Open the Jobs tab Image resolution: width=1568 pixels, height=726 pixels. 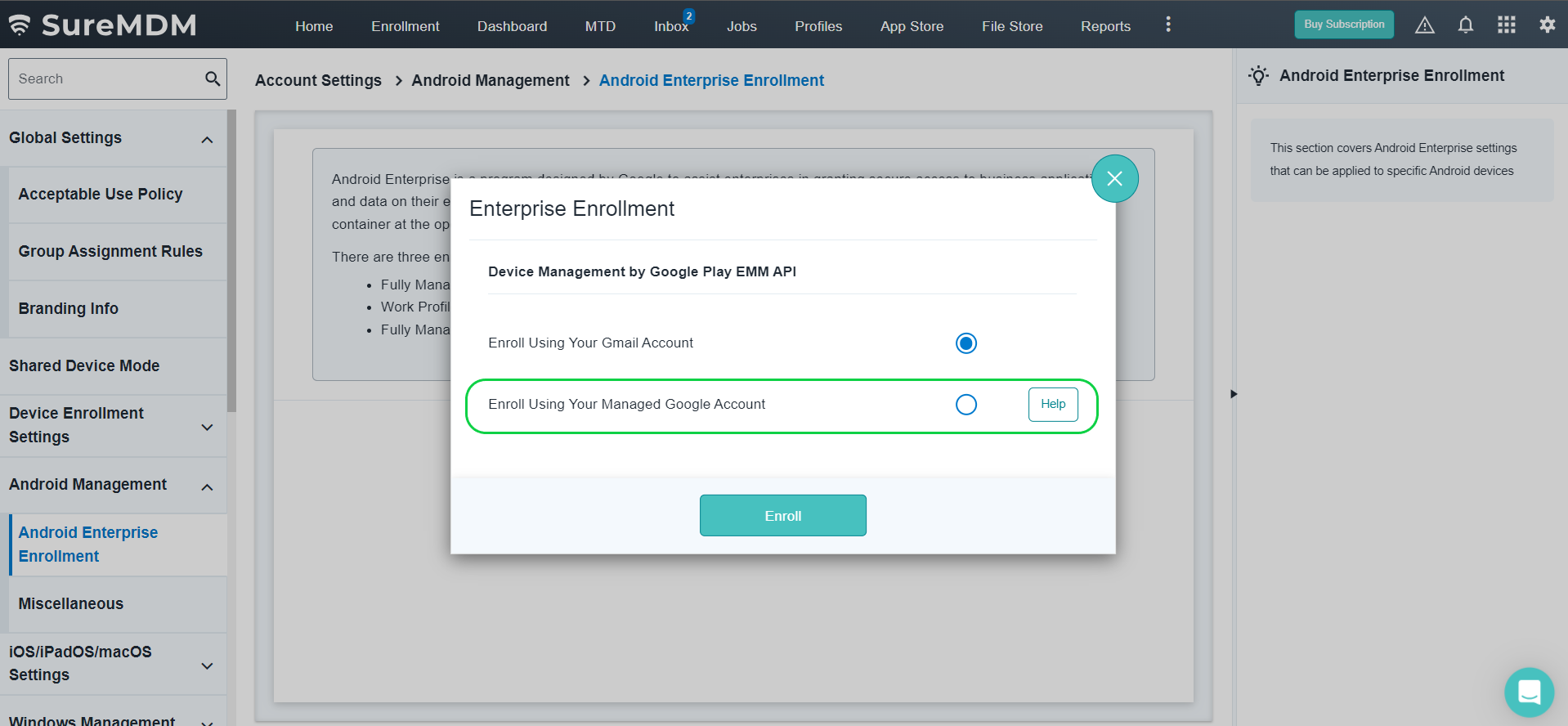[x=741, y=26]
